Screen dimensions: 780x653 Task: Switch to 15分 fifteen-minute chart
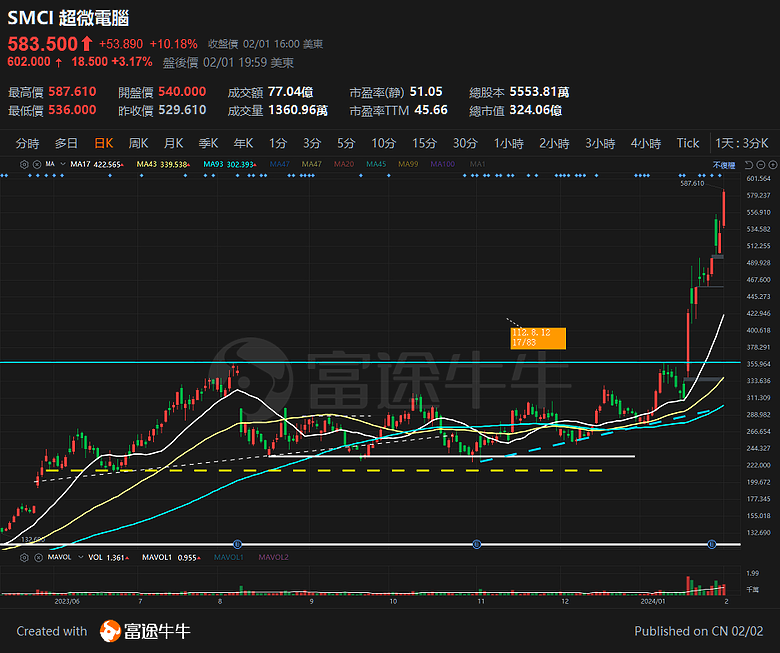pos(424,144)
